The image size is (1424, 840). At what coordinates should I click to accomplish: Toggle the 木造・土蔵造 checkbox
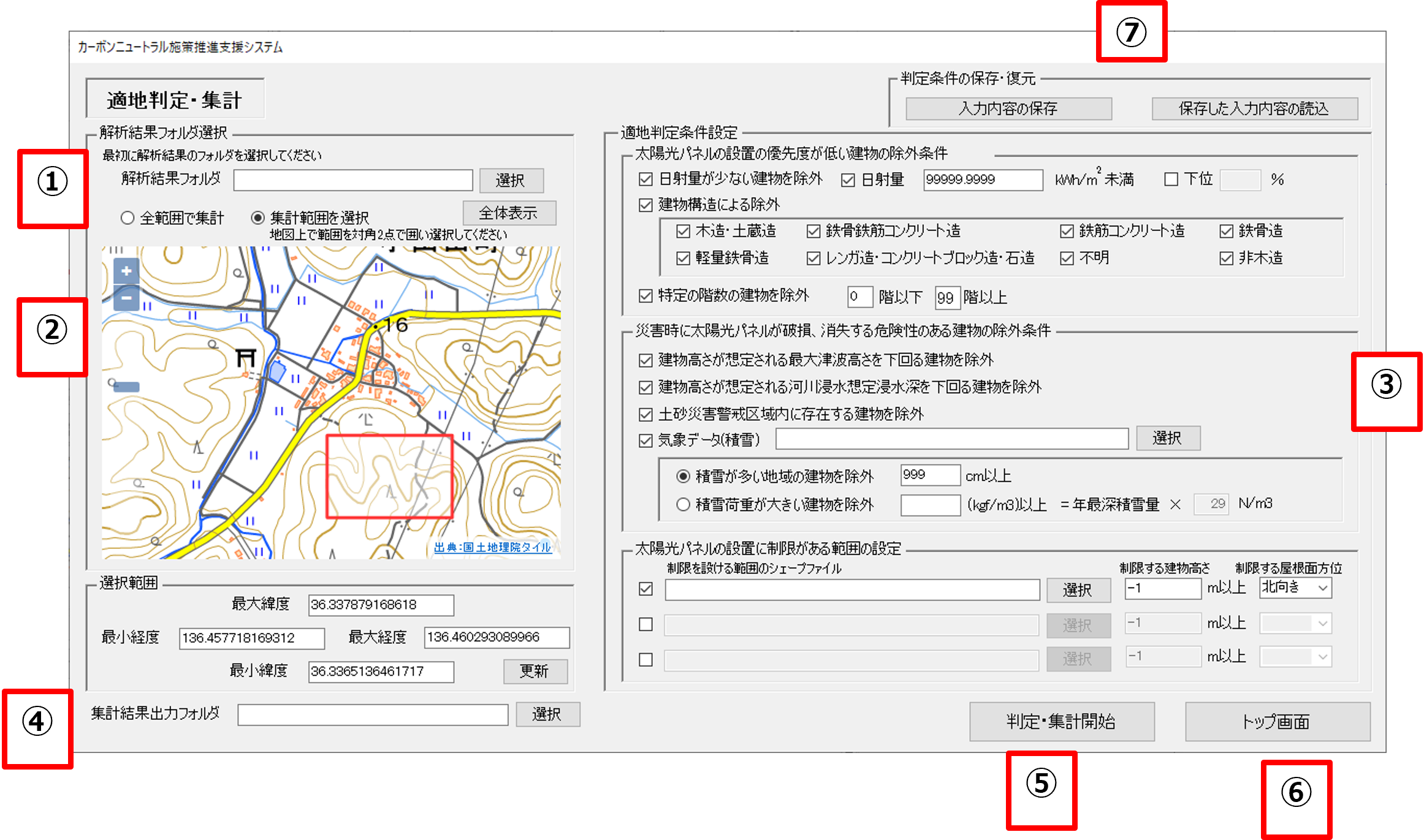click(x=683, y=232)
